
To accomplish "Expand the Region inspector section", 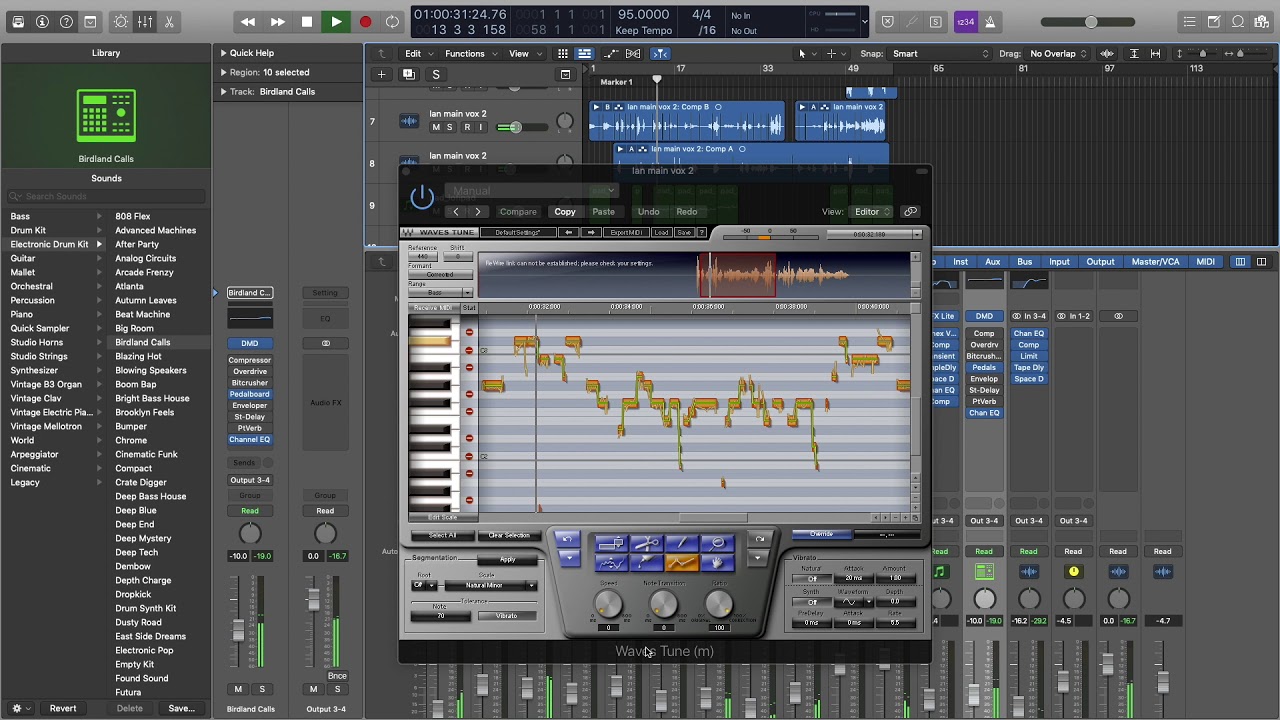I will coord(224,72).
